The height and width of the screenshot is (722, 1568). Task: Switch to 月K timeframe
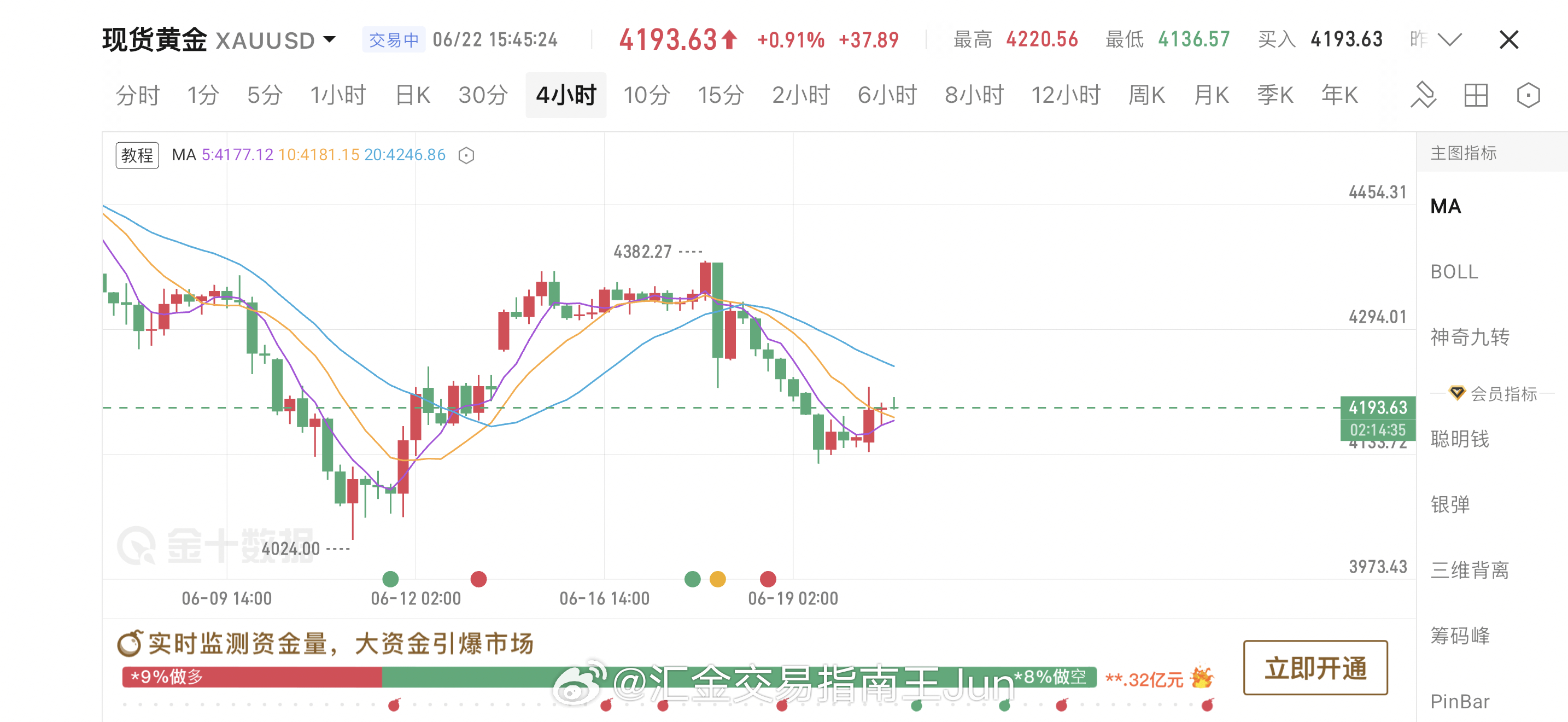[1212, 95]
